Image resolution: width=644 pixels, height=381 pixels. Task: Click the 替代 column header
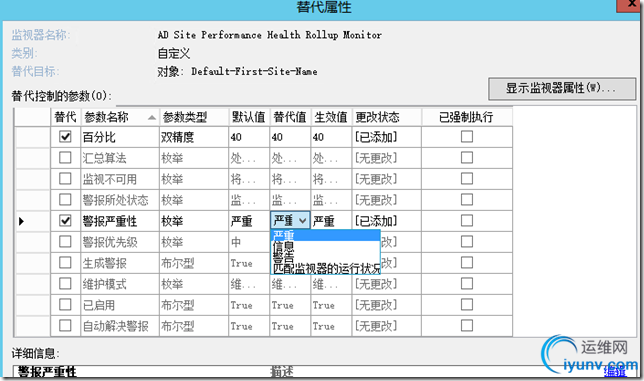coord(66,117)
